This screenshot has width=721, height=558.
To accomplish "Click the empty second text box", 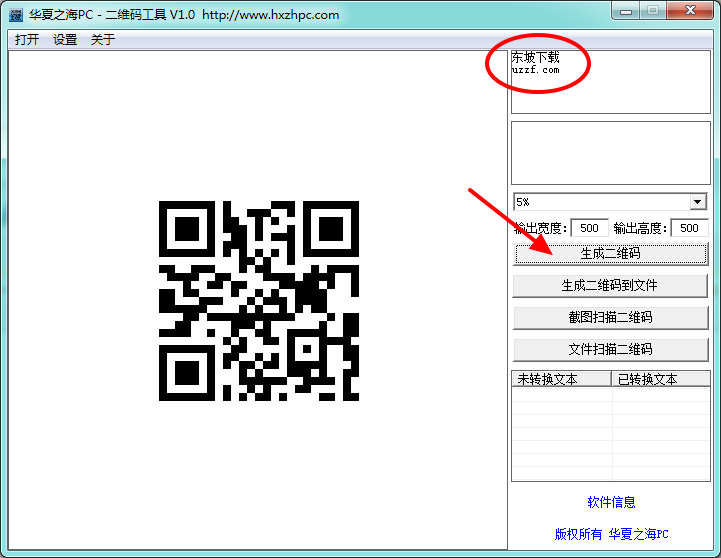I will tap(611, 153).
